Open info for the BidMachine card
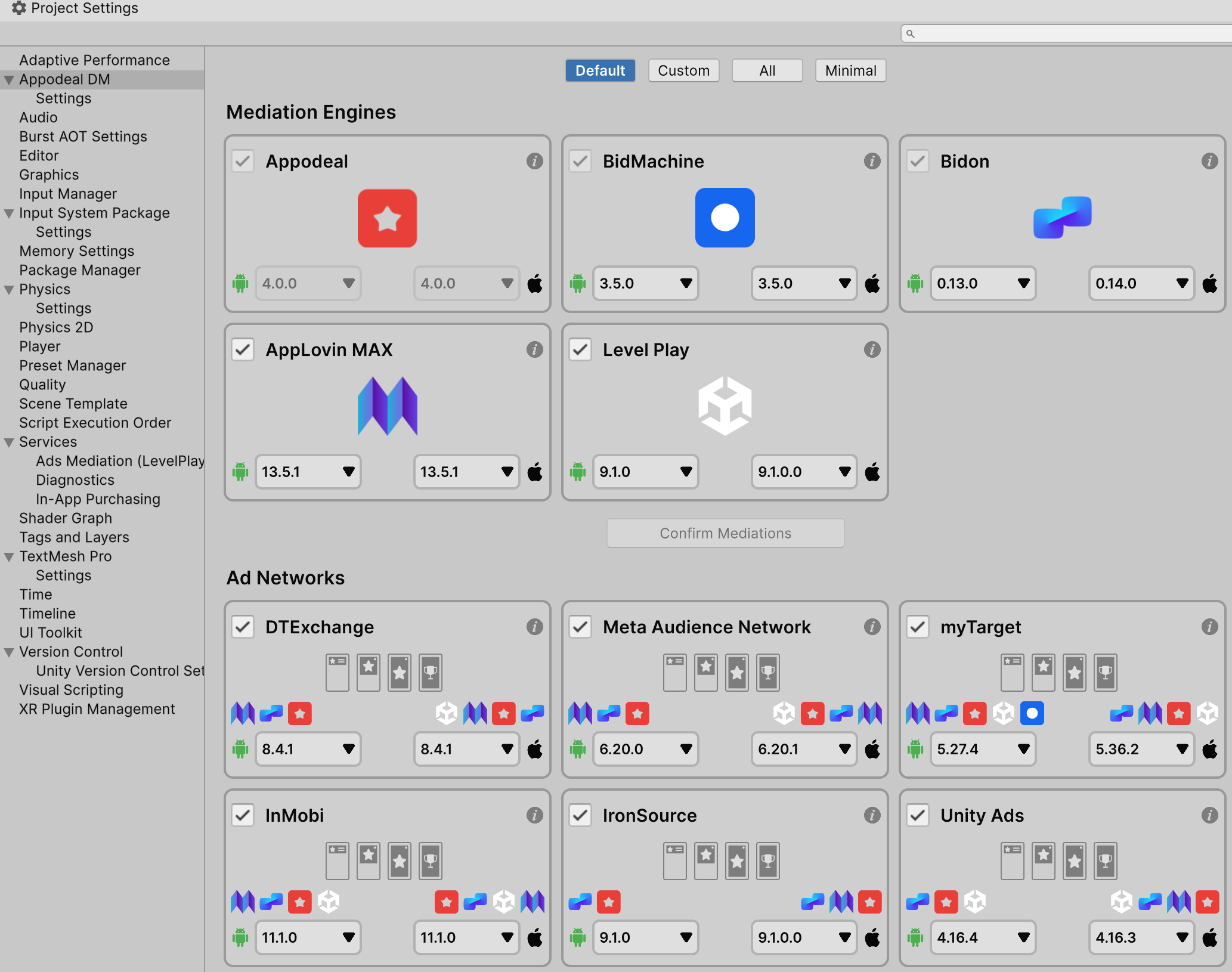This screenshot has width=1232, height=972. [x=872, y=161]
